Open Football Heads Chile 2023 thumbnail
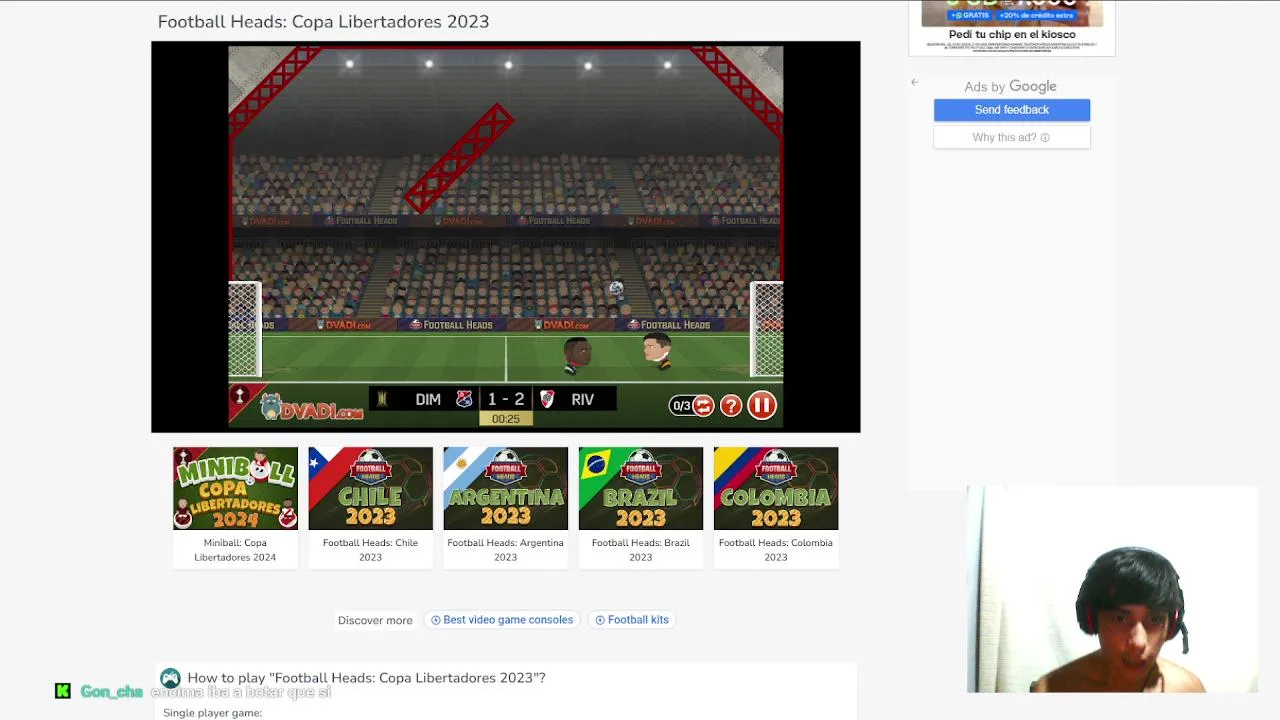The image size is (1280, 720). point(370,488)
